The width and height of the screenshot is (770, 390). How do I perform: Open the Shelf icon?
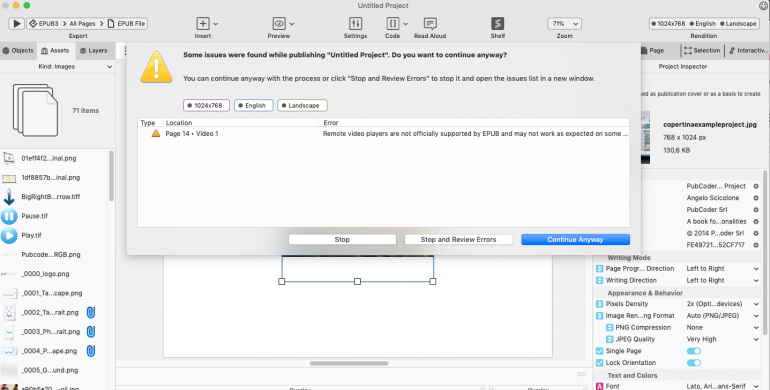[x=497, y=24]
